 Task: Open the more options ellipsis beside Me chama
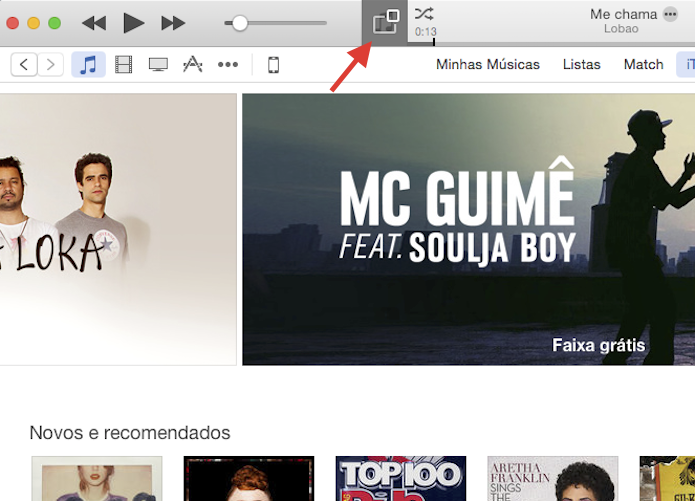[x=670, y=14]
